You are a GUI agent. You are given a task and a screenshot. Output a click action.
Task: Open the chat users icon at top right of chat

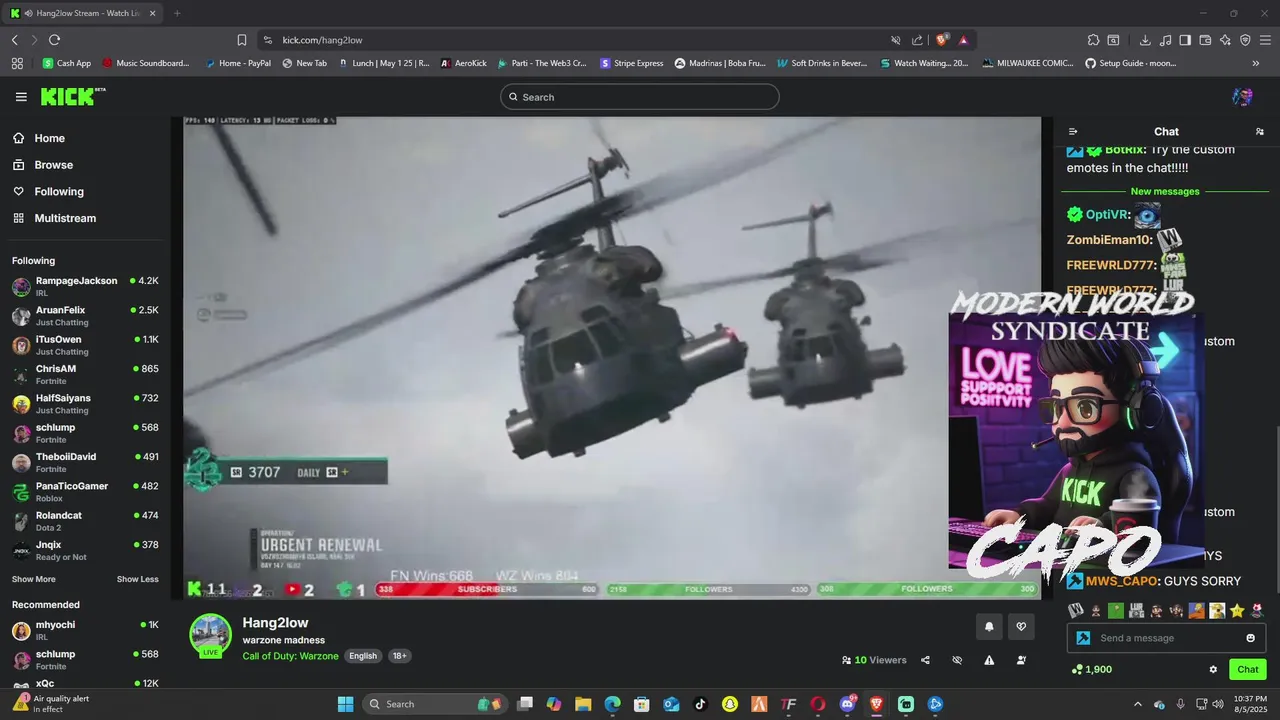coord(1259,131)
